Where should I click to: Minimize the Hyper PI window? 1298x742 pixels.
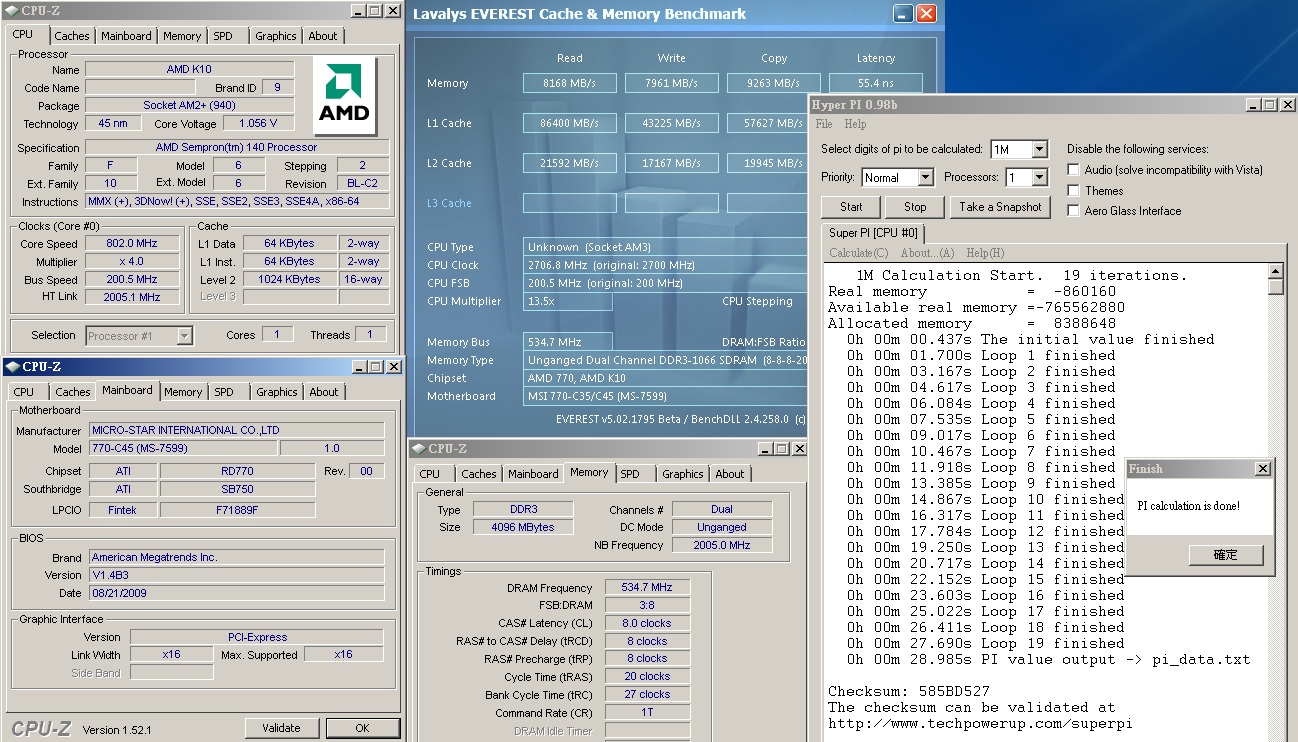[1254, 105]
